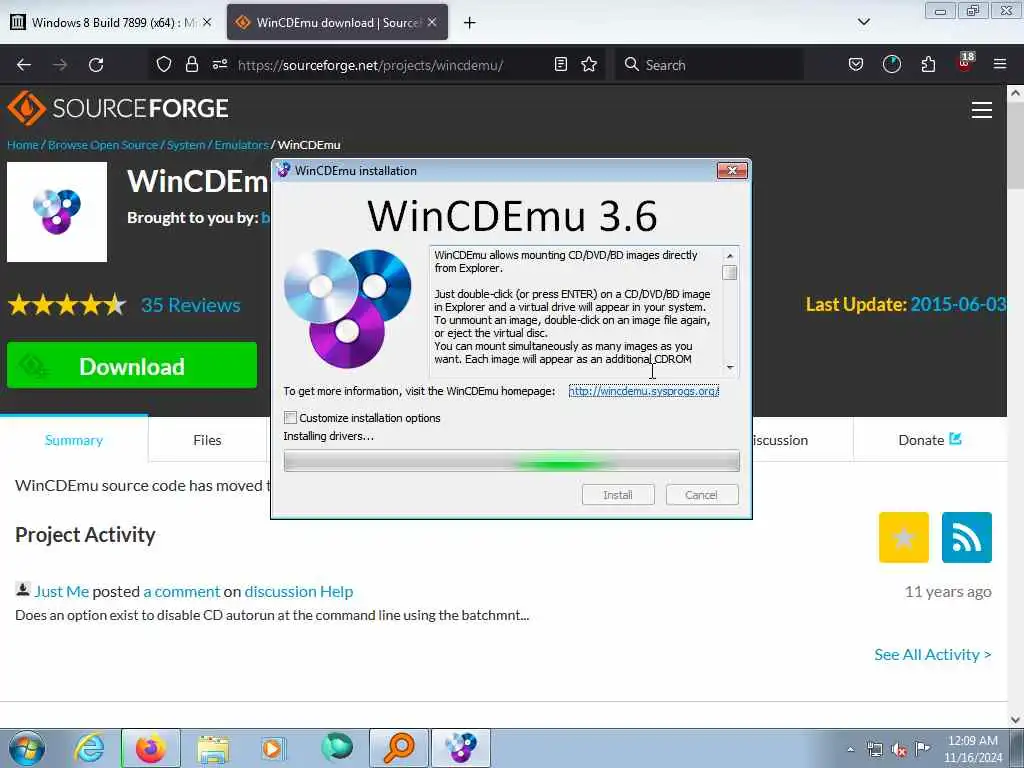Click the installer Install button
Image resolution: width=1024 pixels, height=768 pixels.
pos(618,495)
